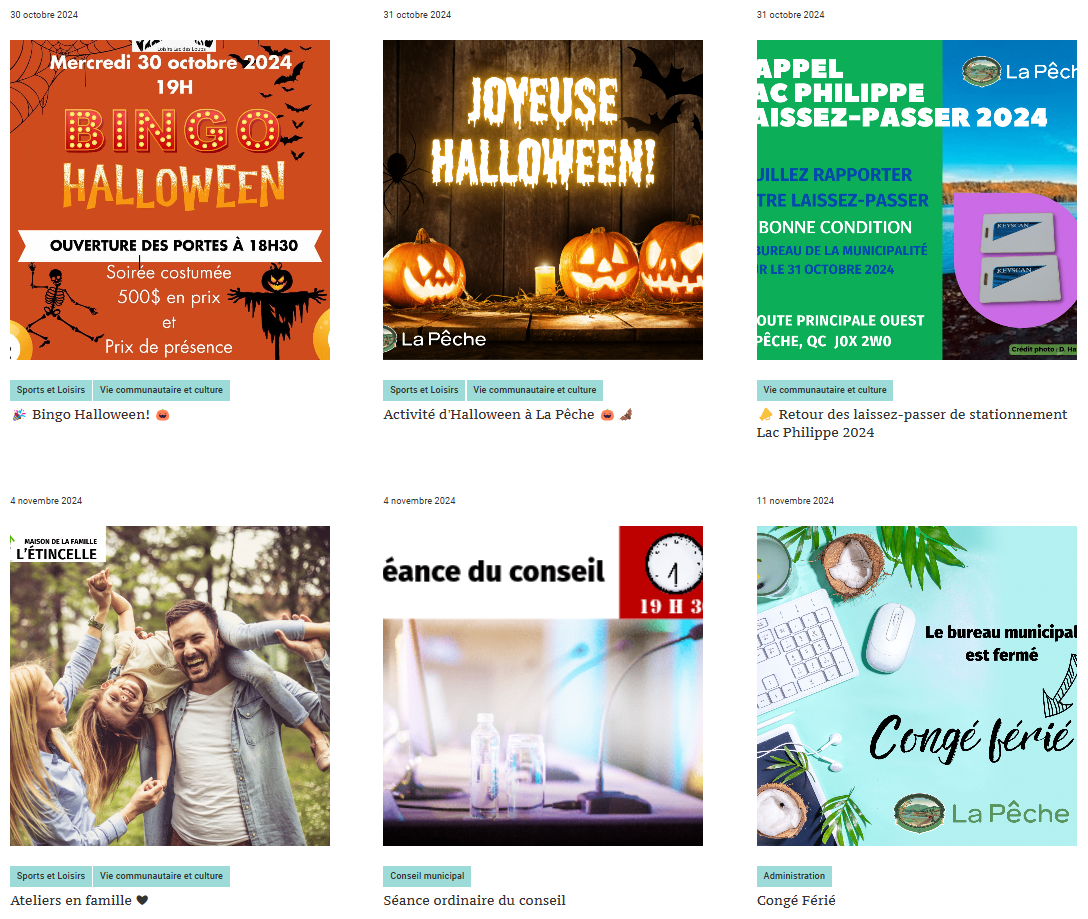The image size is (1088, 919).
Task: Open the 'Congé Férié' article title
Action: point(796,900)
